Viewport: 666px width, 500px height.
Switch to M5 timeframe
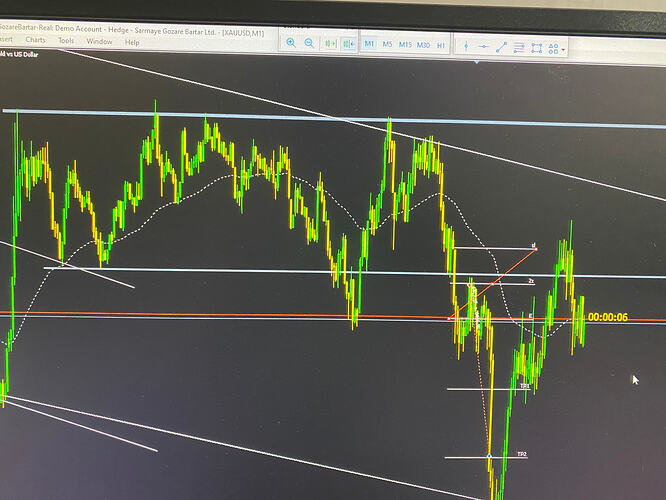click(387, 44)
